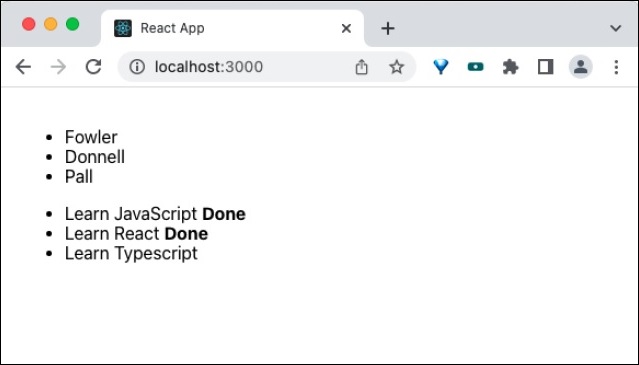639x365 pixels.
Task: Share this page using the share icon
Action: [x=361, y=67]
